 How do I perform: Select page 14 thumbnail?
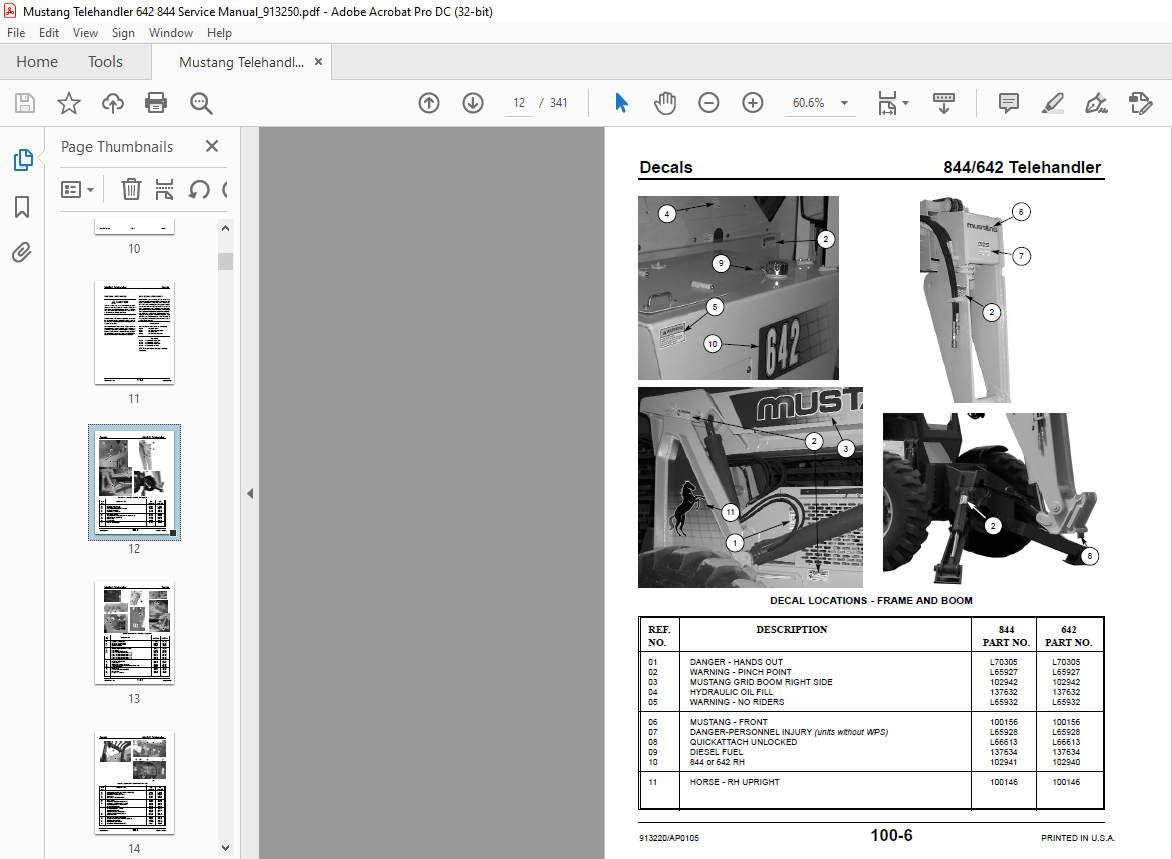(x=135, y=783)
